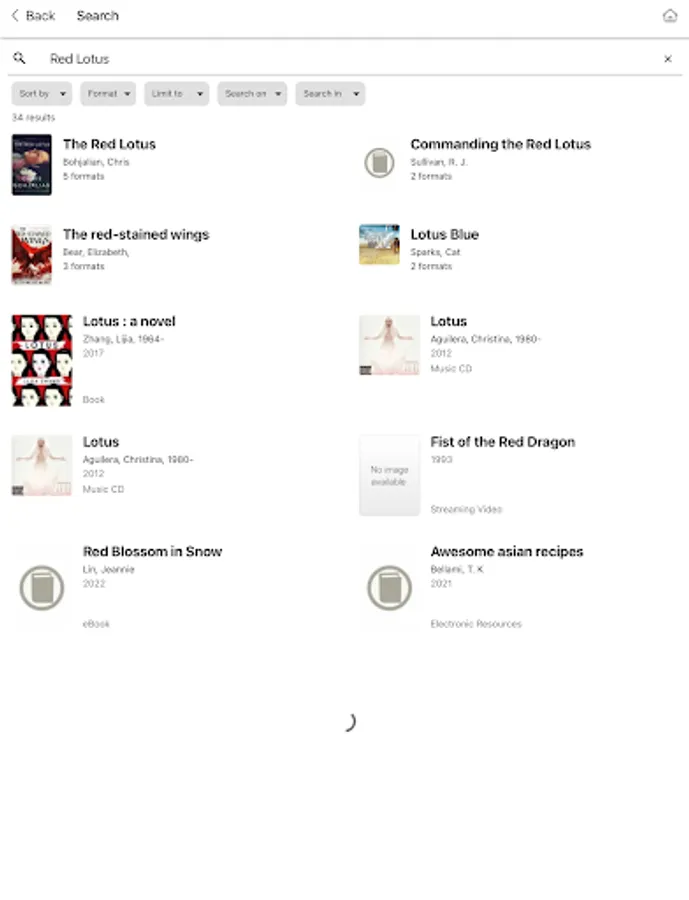This screenshot has height=900, width=689.
Task: Select The red-stained wings cover thumbnail
Action: (31, 255)
